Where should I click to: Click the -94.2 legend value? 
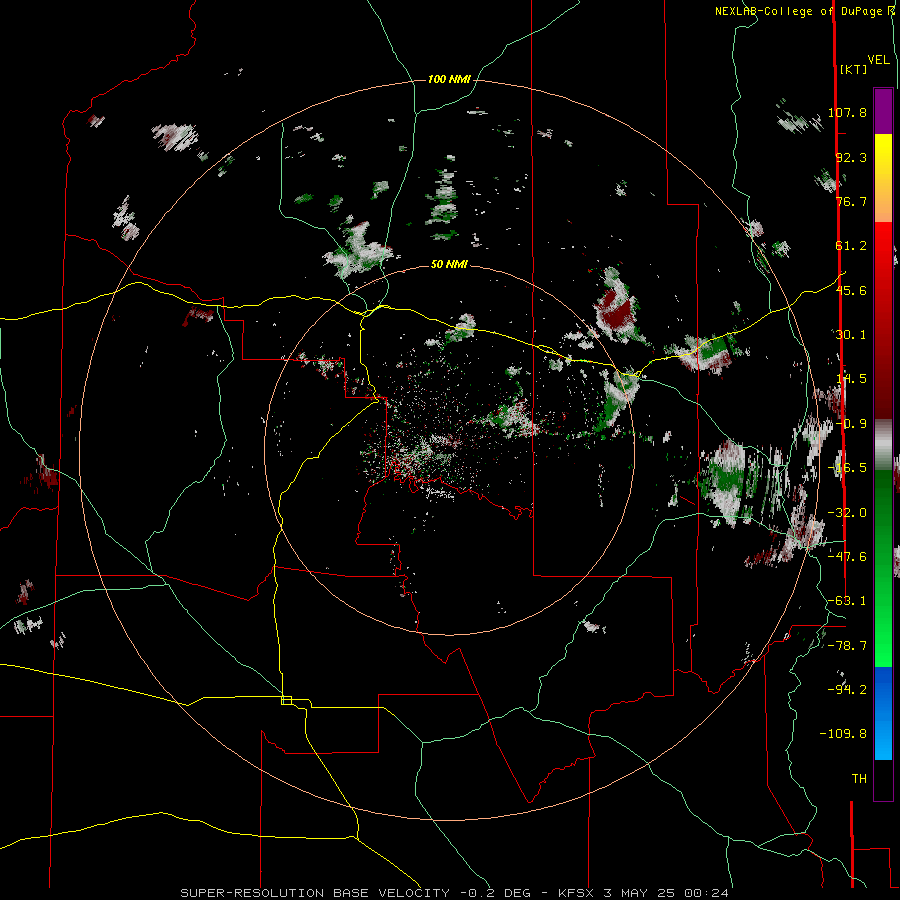(847, 690)
